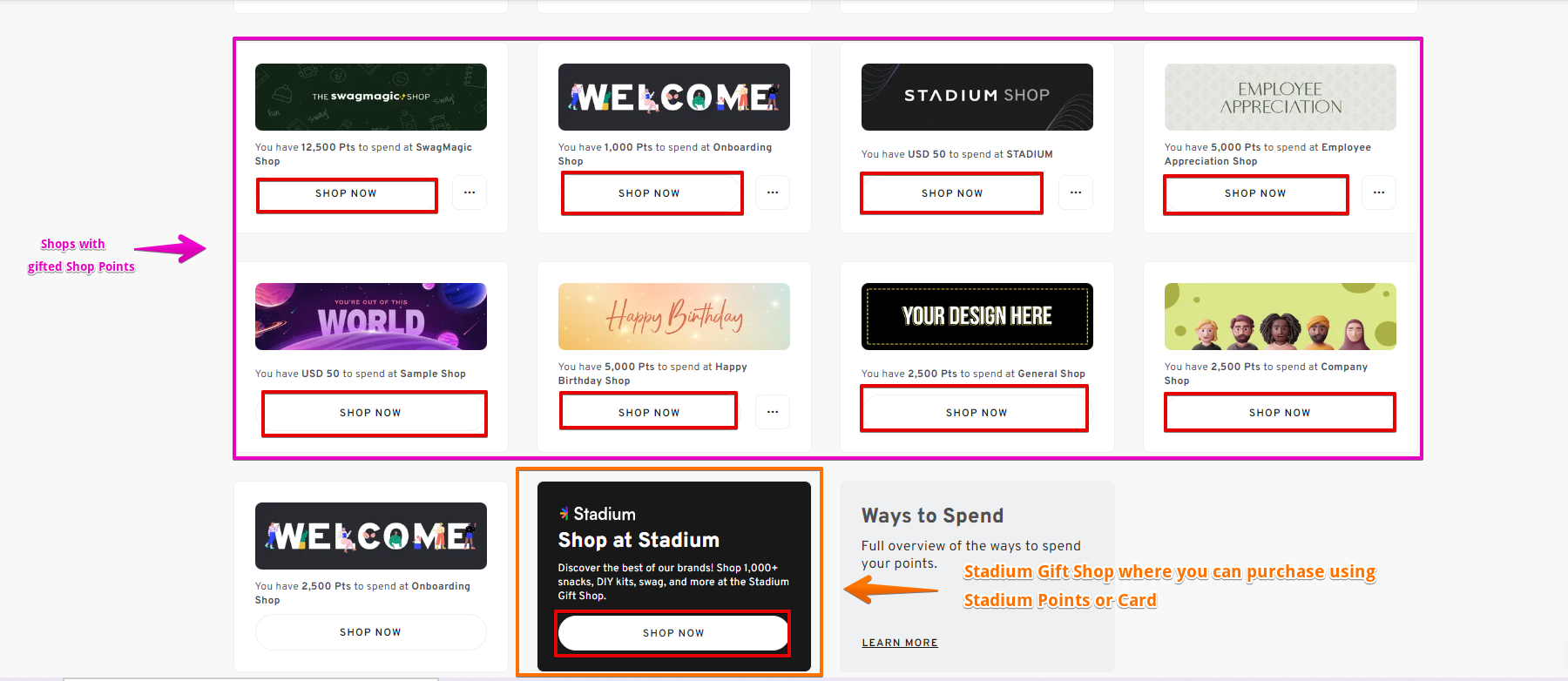
Task: Select the swagmagic shop banner image
Action: (x=371, y=97)
